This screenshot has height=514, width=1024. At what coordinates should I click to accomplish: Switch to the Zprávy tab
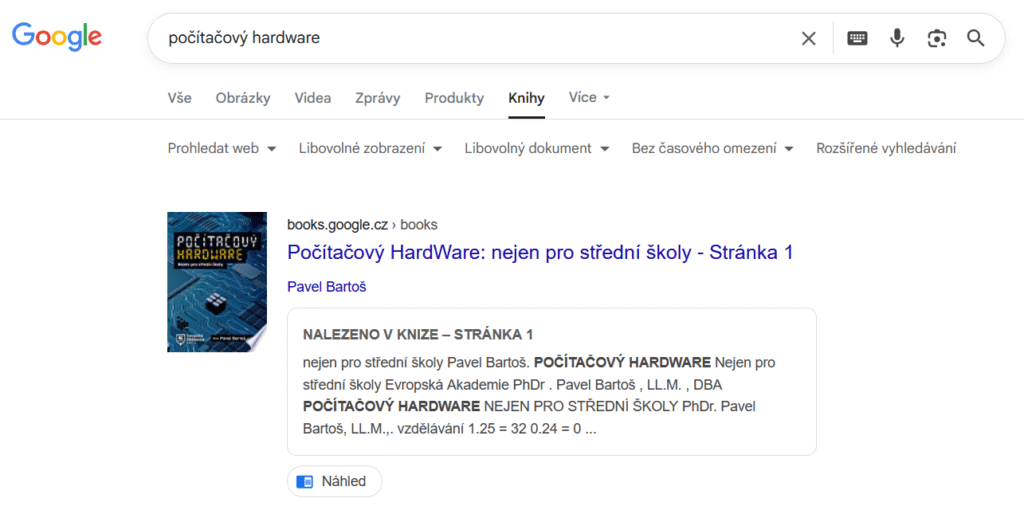point(377,98)
